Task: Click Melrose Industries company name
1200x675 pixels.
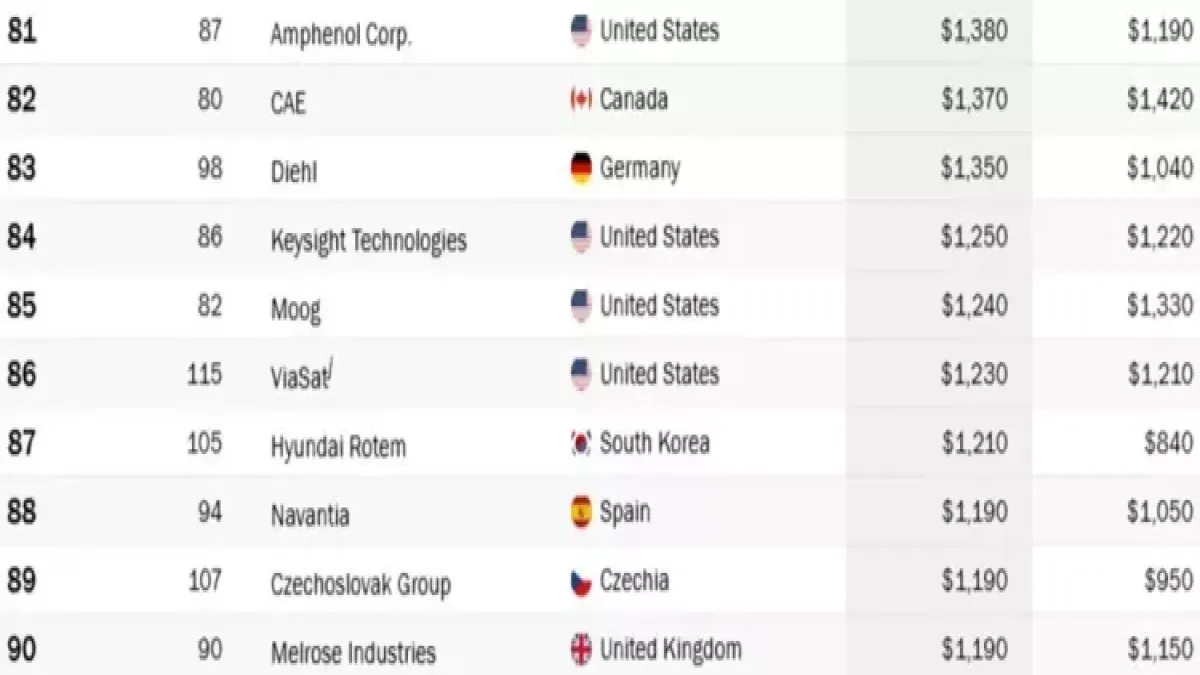Action: [353, 653]
